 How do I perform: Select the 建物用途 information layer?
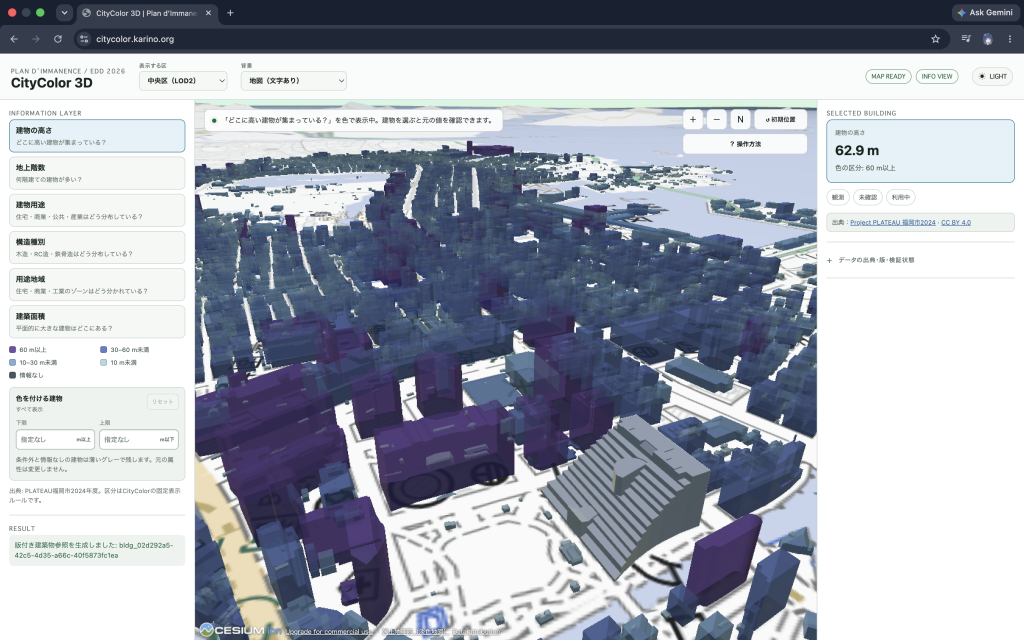(97, 210)
